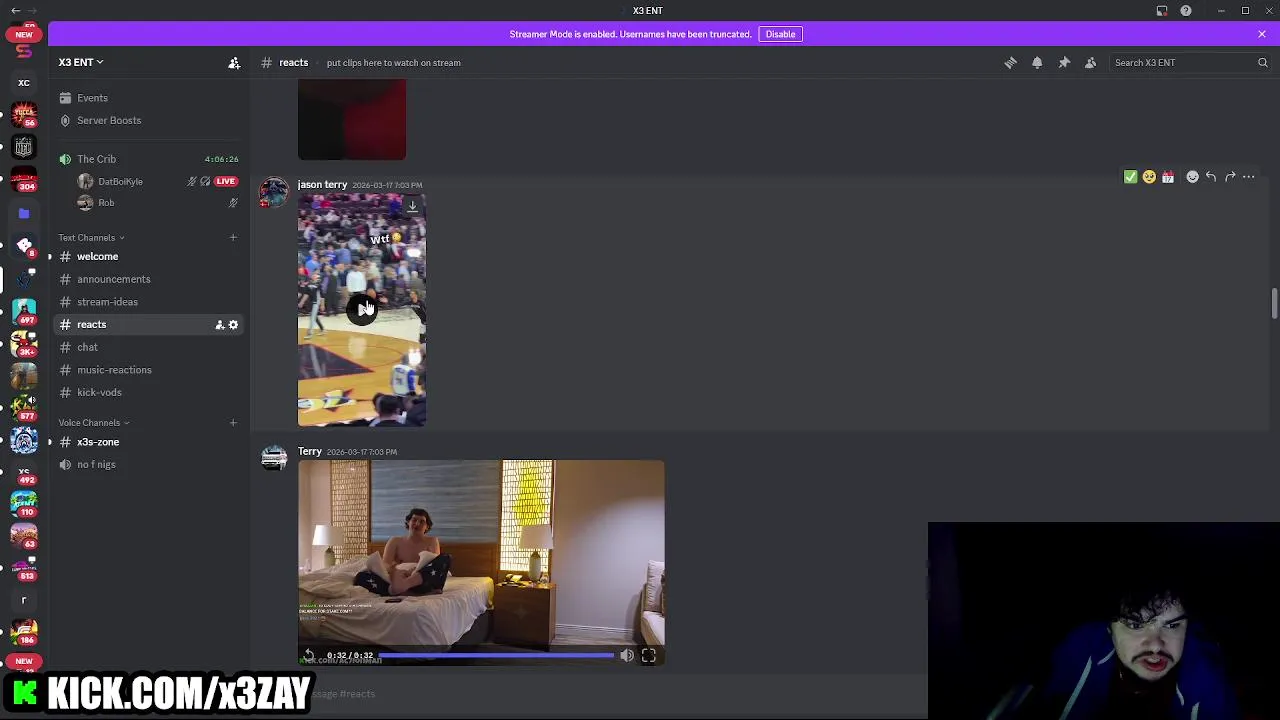React with the calendar emoji

pyautogui.click(x=1168, y=177)
